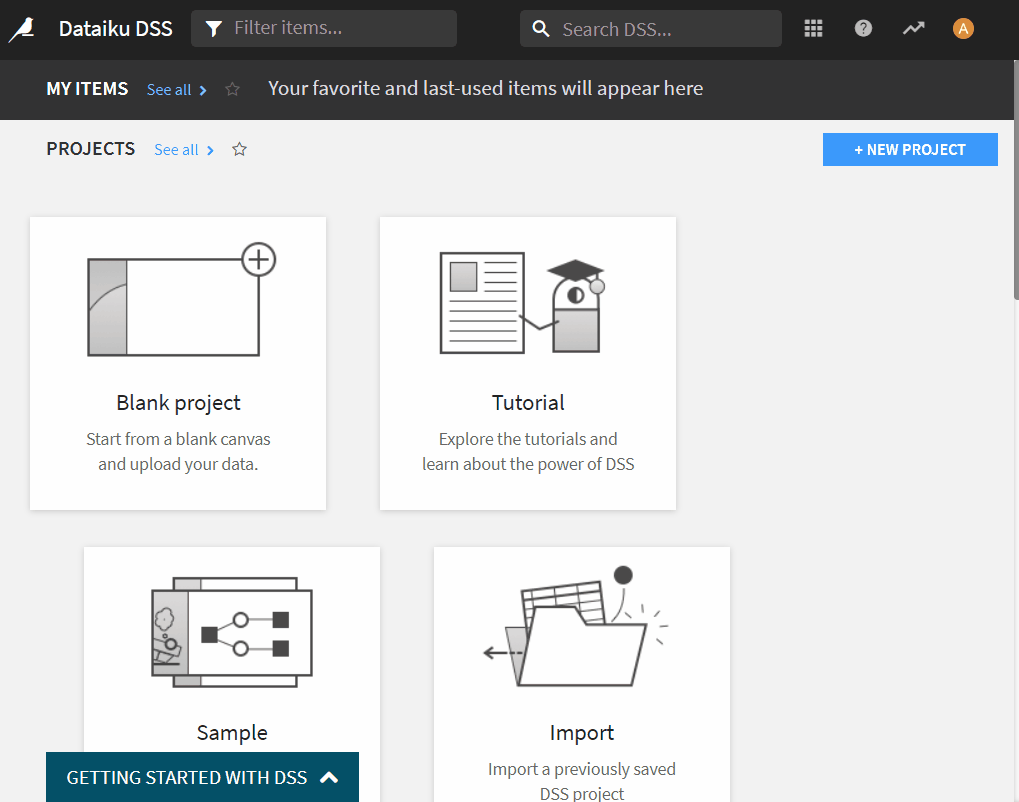The height and width of the screenshot is (802, 1019).
Task: Focus the Search DSS input field
Action: coord(651,29)
